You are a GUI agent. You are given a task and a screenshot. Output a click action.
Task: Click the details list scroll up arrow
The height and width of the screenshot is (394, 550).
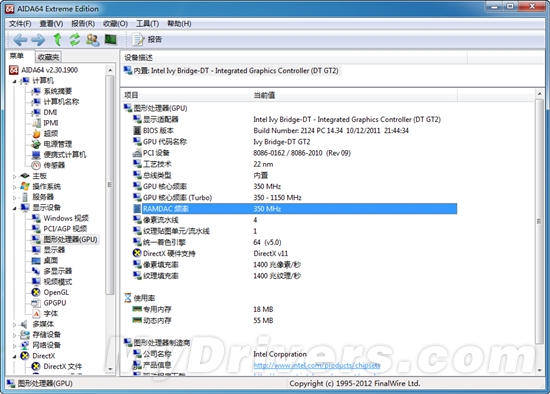click(x=539, y=94)
